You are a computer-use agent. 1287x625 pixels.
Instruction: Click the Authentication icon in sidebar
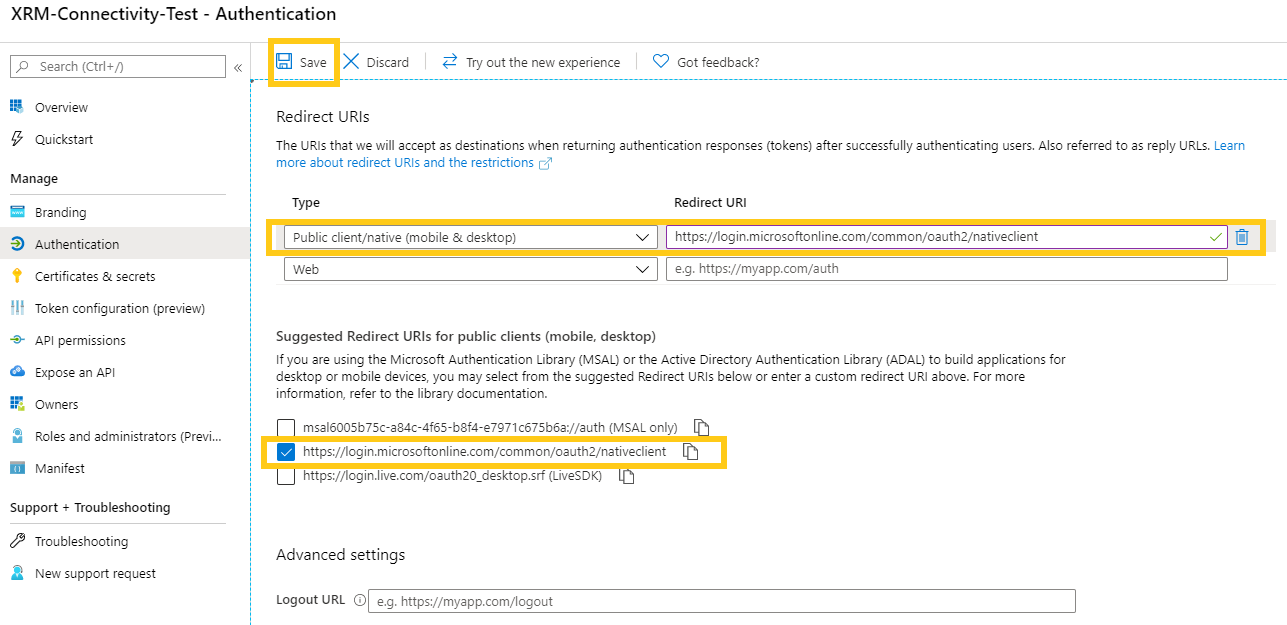(x=17, y=244)
